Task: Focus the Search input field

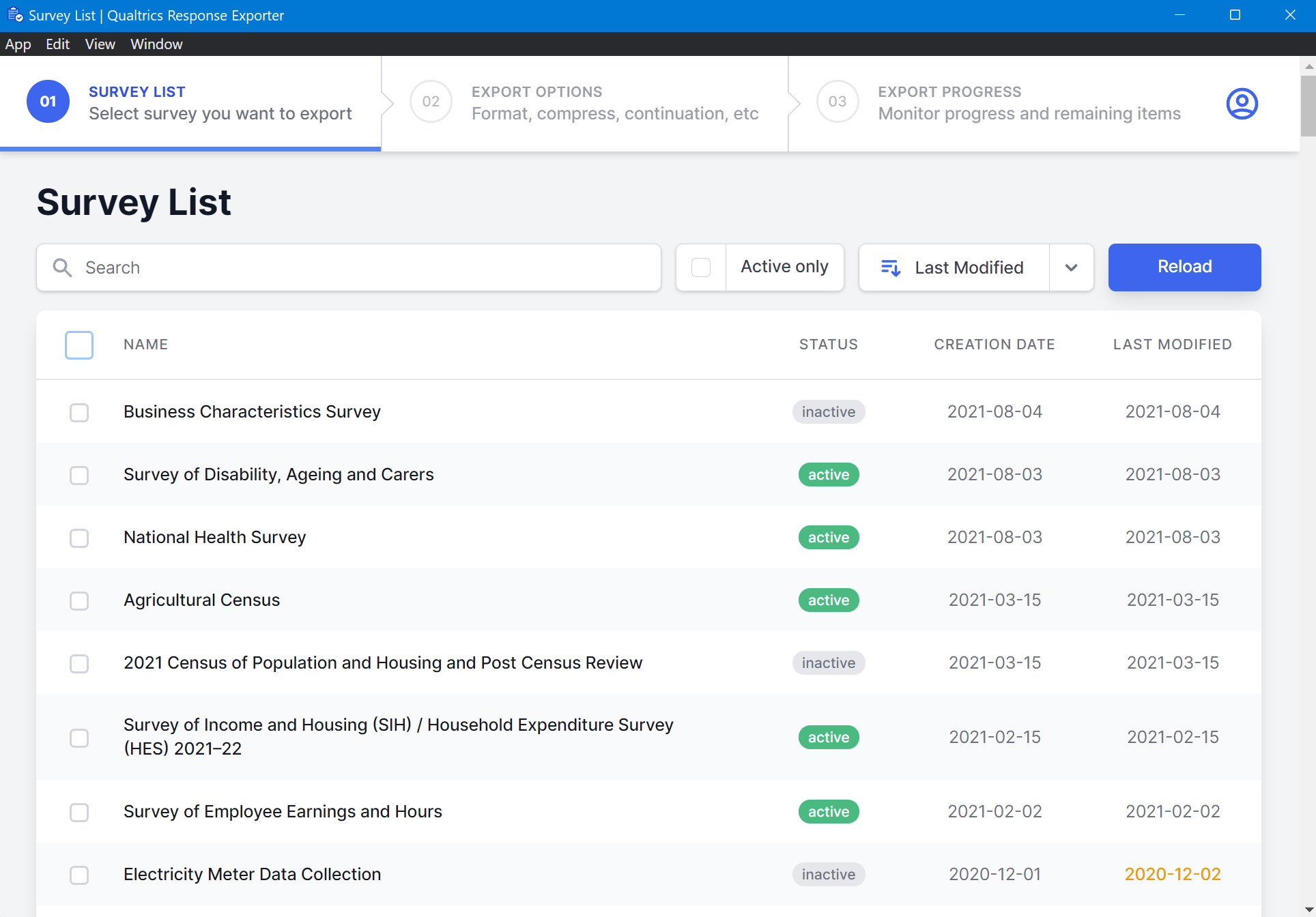Action: (369, 267)
